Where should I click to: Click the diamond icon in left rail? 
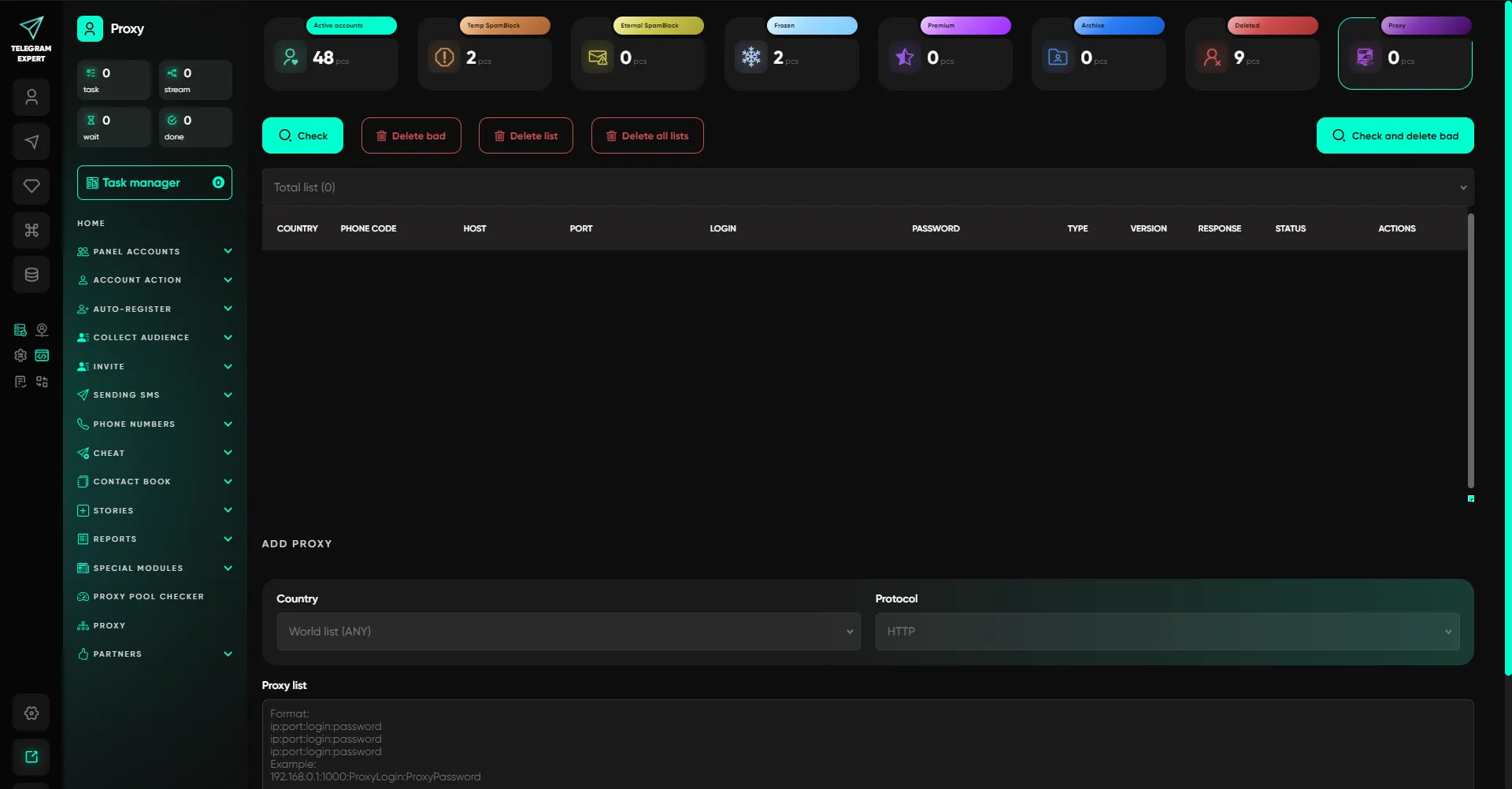pyautogui.click(x=31, y=186)
